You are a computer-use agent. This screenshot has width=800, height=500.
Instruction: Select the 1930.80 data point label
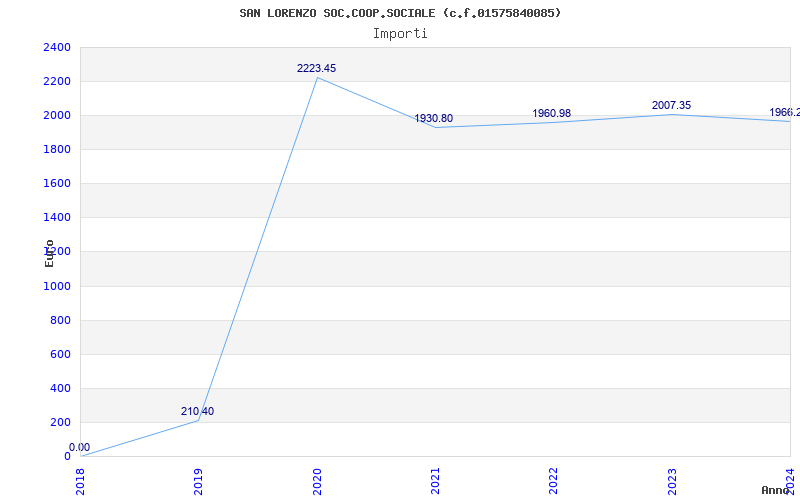pyautogui.click(x=434, y=118)
